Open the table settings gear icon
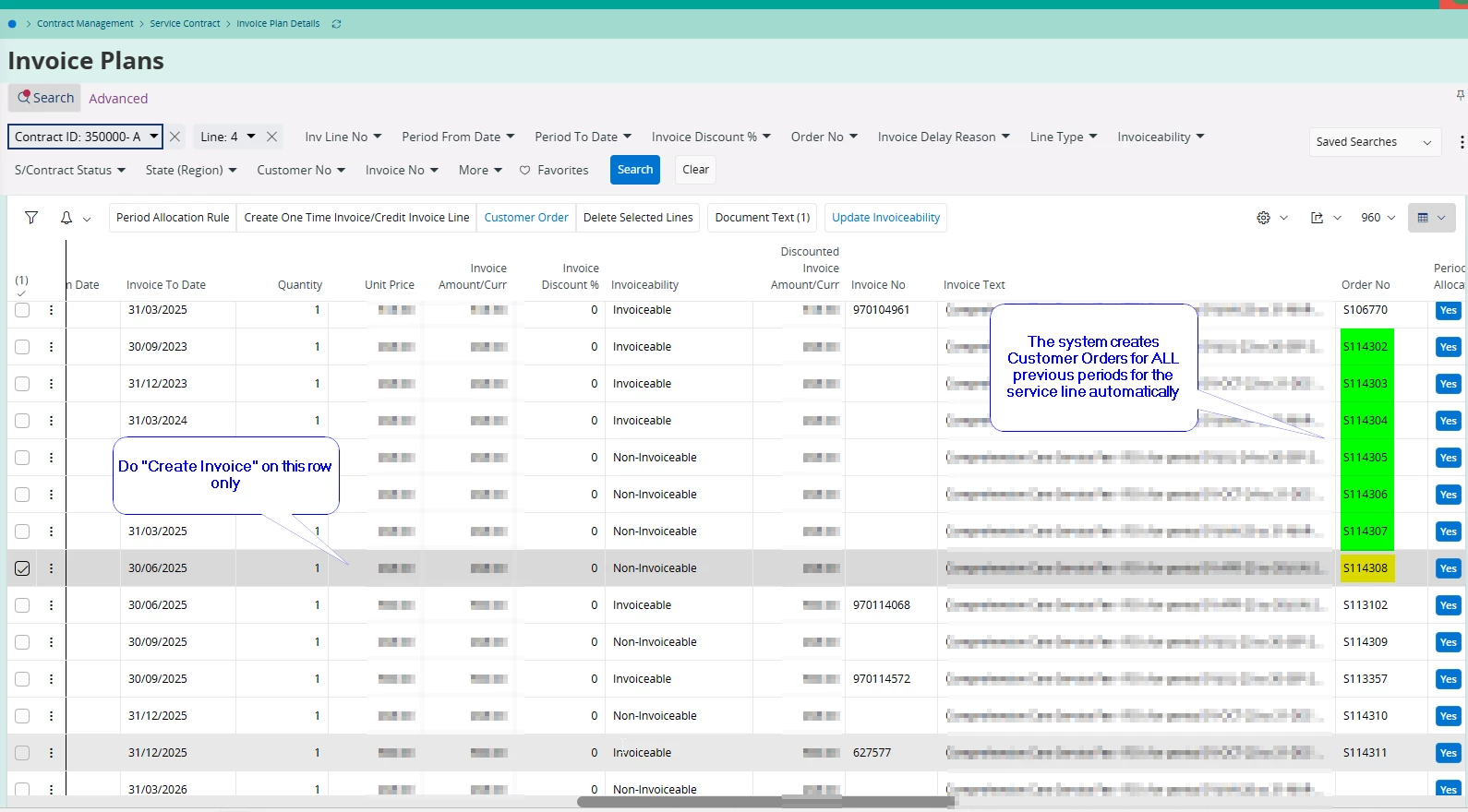Image resolution: width=1468 pixels, height=812 pixels. tap(1263, 218)
